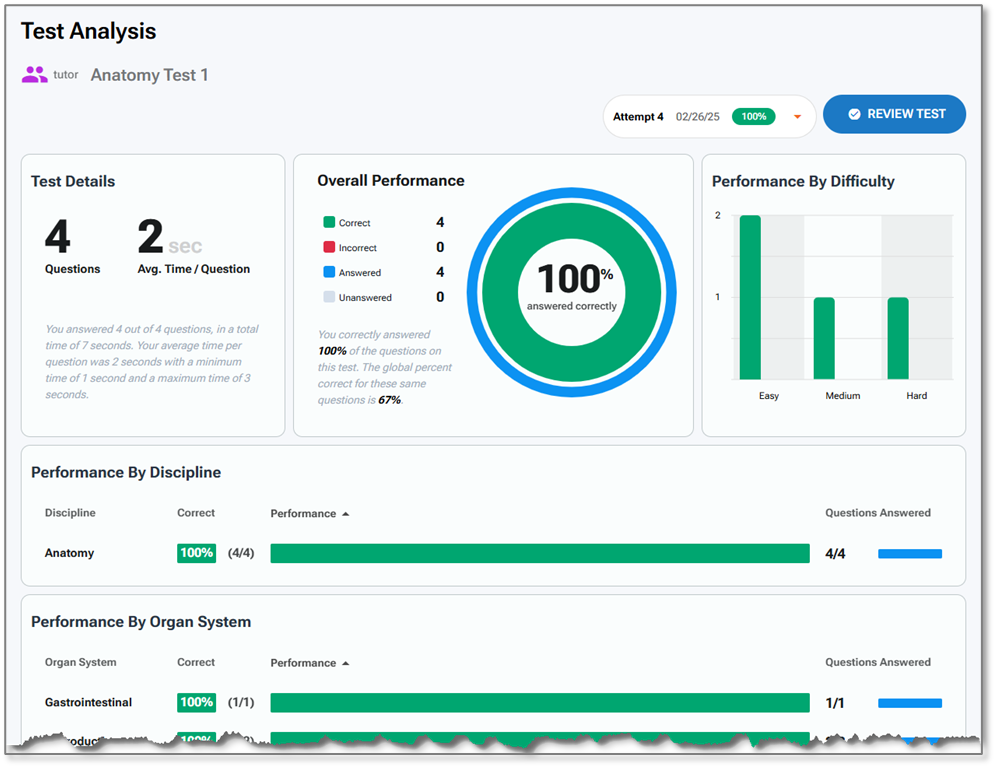Click the checkmark icon in Review Test
Screen dimensions: 996x768
pos(854,114)
